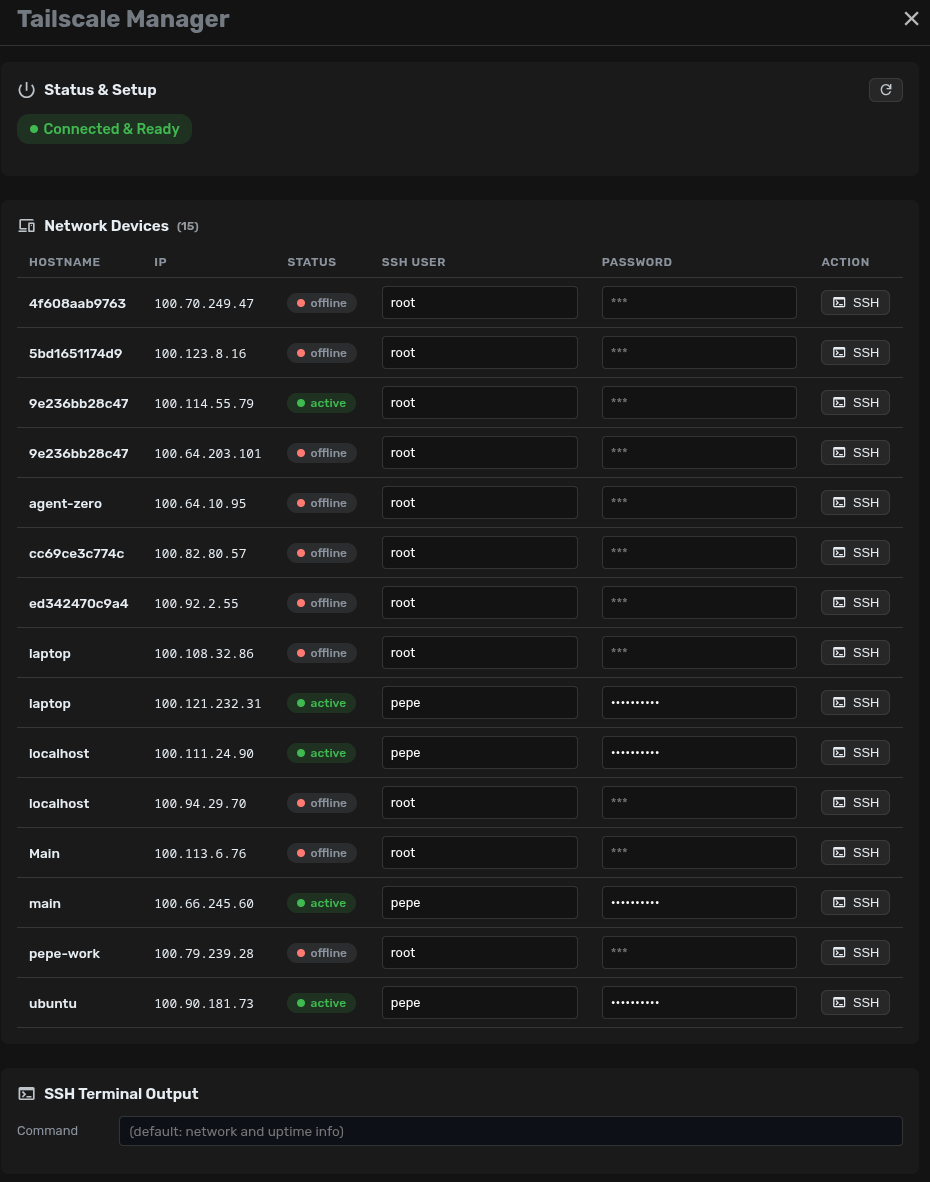Click SSH button for pepe-work
The image size is (930, 1182).
click(x=855, y=952)
